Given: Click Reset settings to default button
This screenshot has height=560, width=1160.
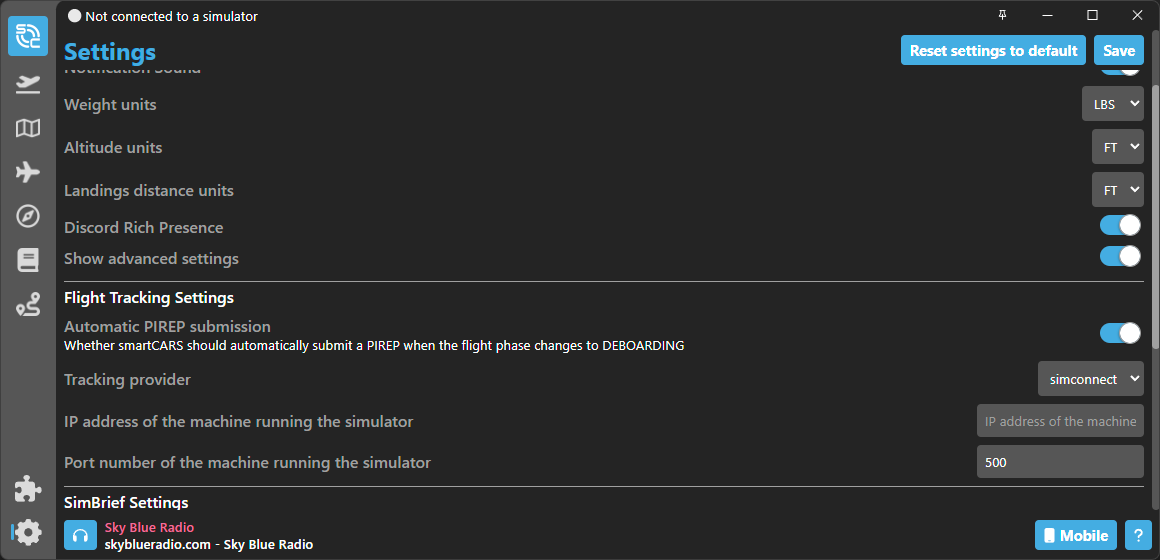Looking at the screenshot, I should click(994, 50).
